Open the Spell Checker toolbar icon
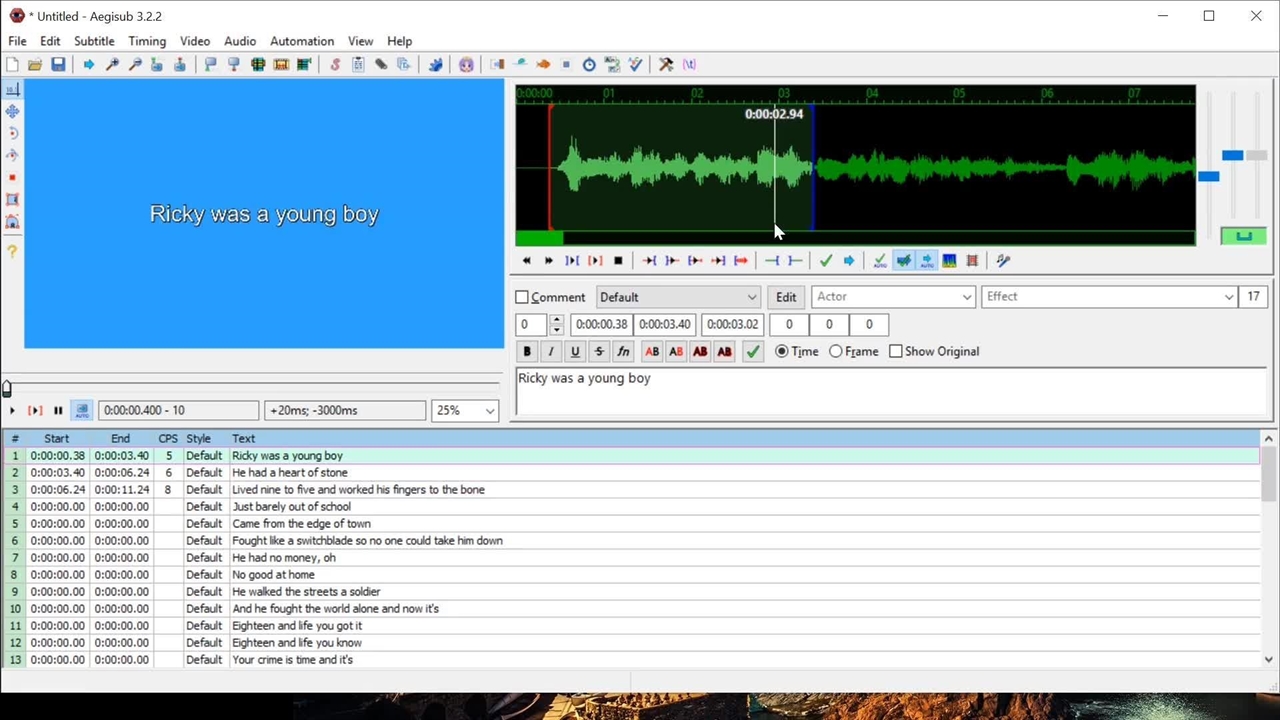The width and height of the screenshot is (1280, 720). (636, 64)
